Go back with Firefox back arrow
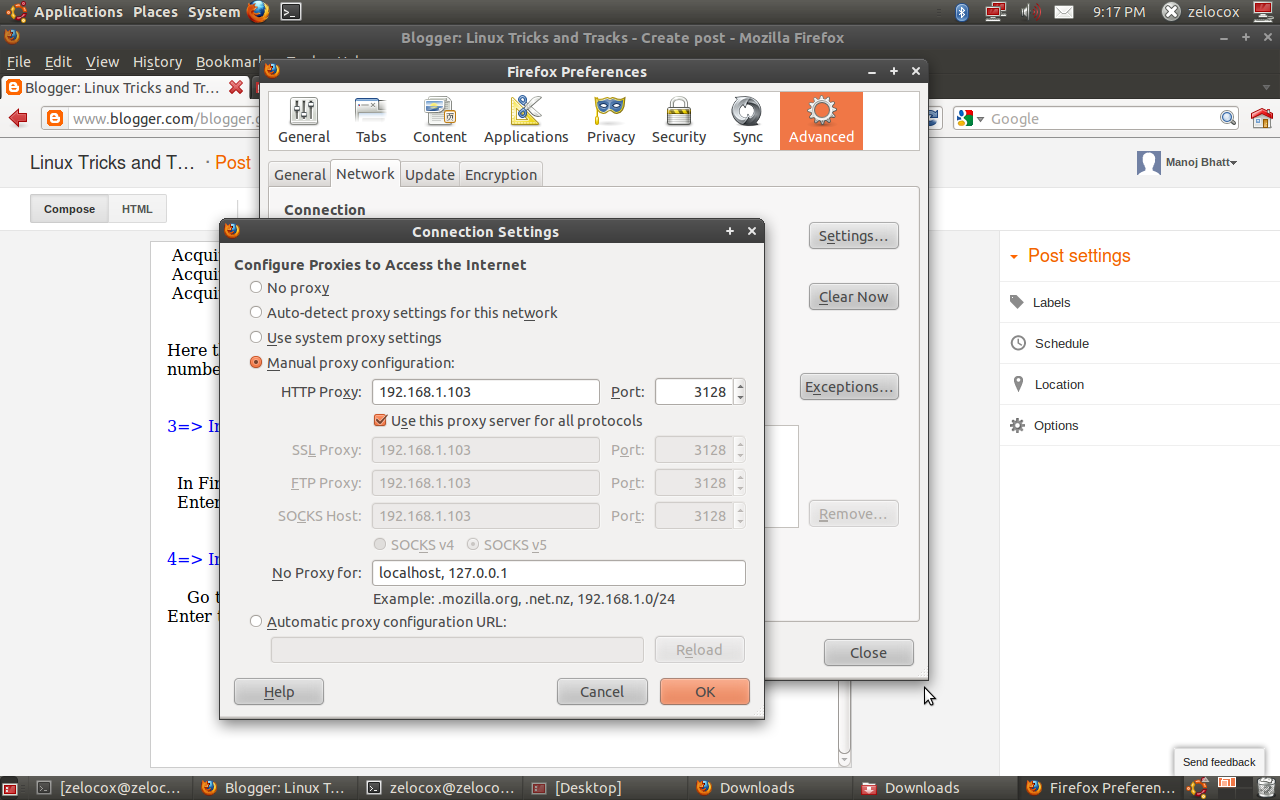The image size is (1280, 800). pos(18,119)
